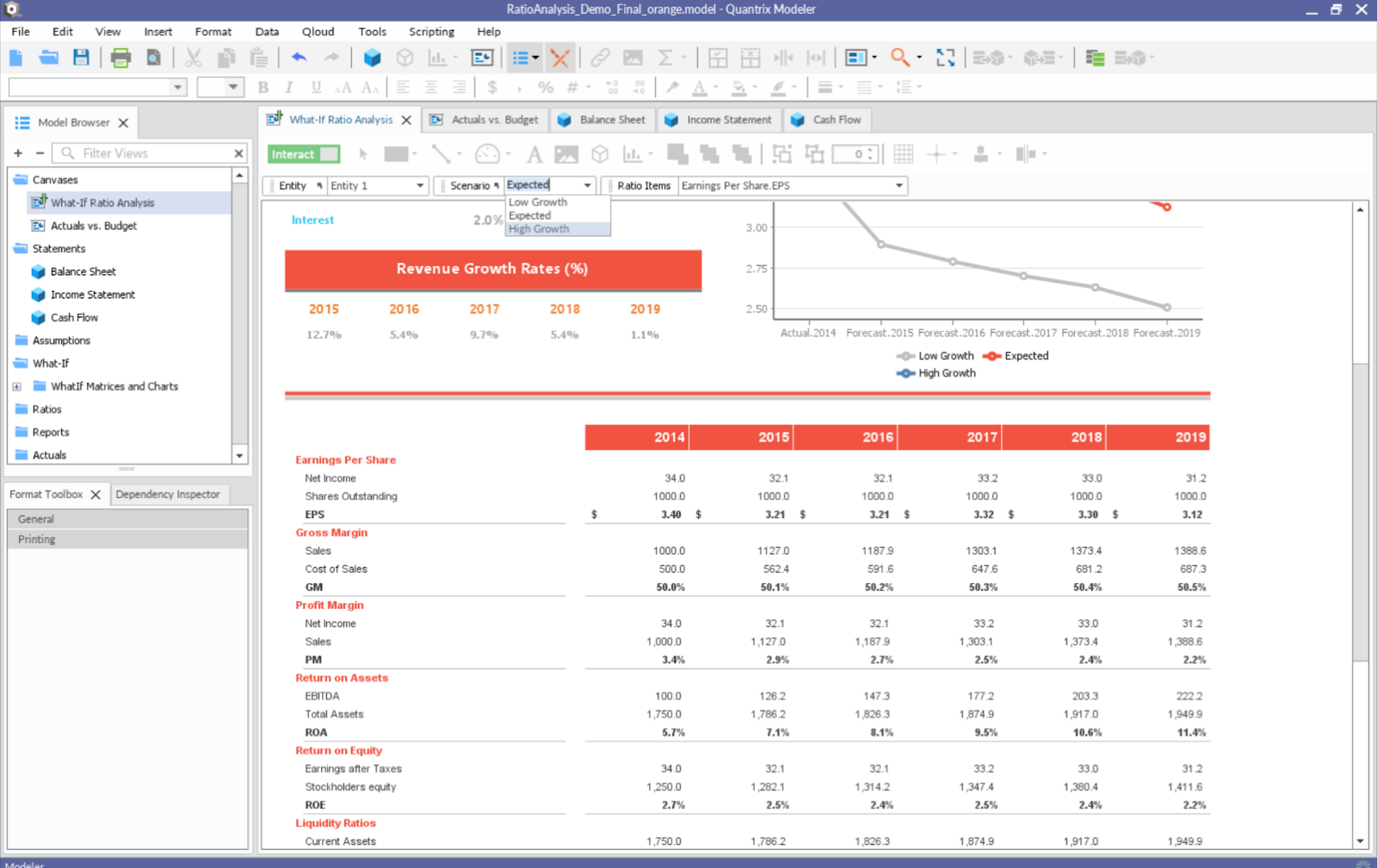
Task: Select Actuals vs. Budget canvas in tree
Action: point(94,226)
